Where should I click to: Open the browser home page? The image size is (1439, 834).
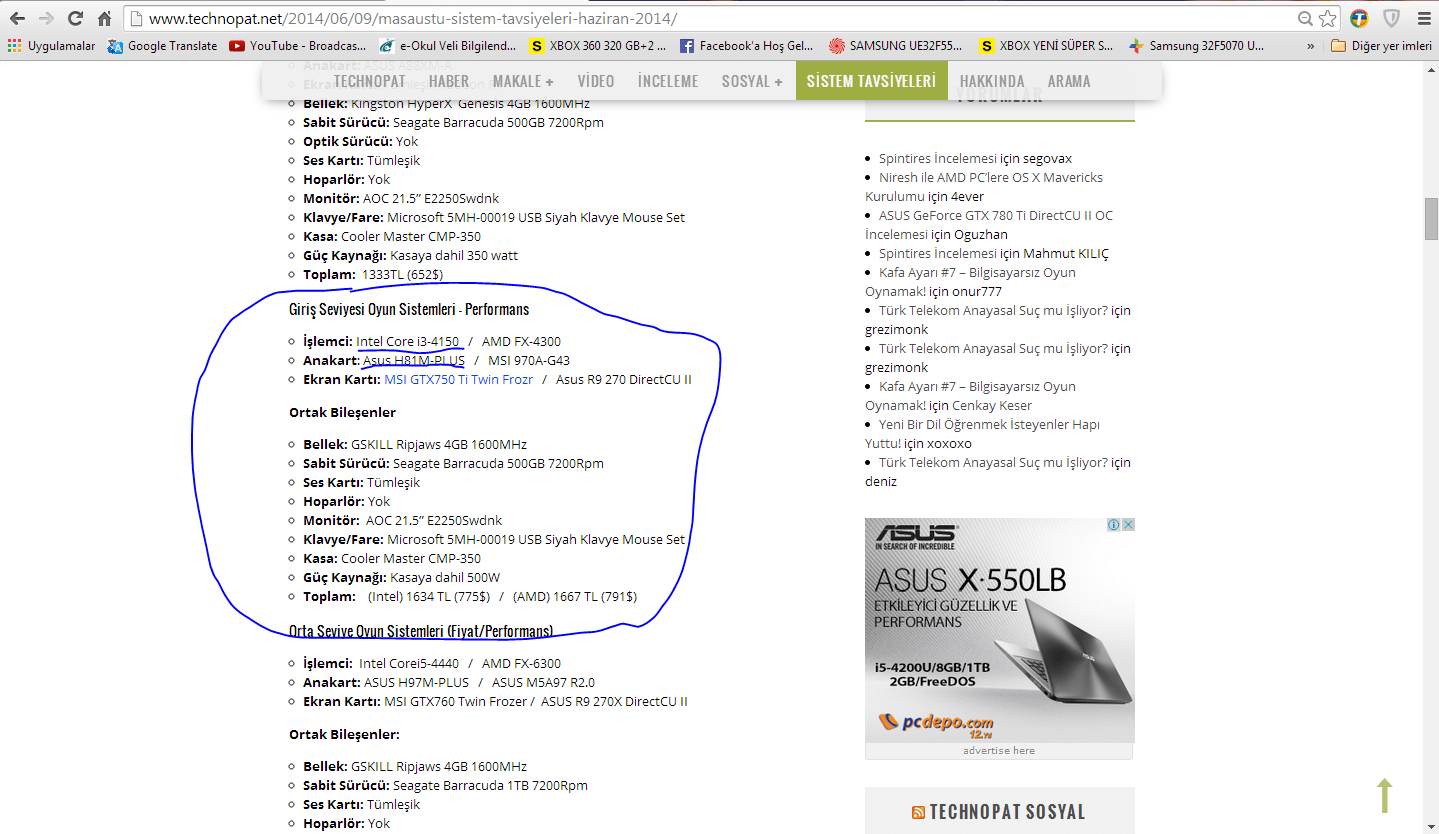pyautogui.click(x=104, y=18)
